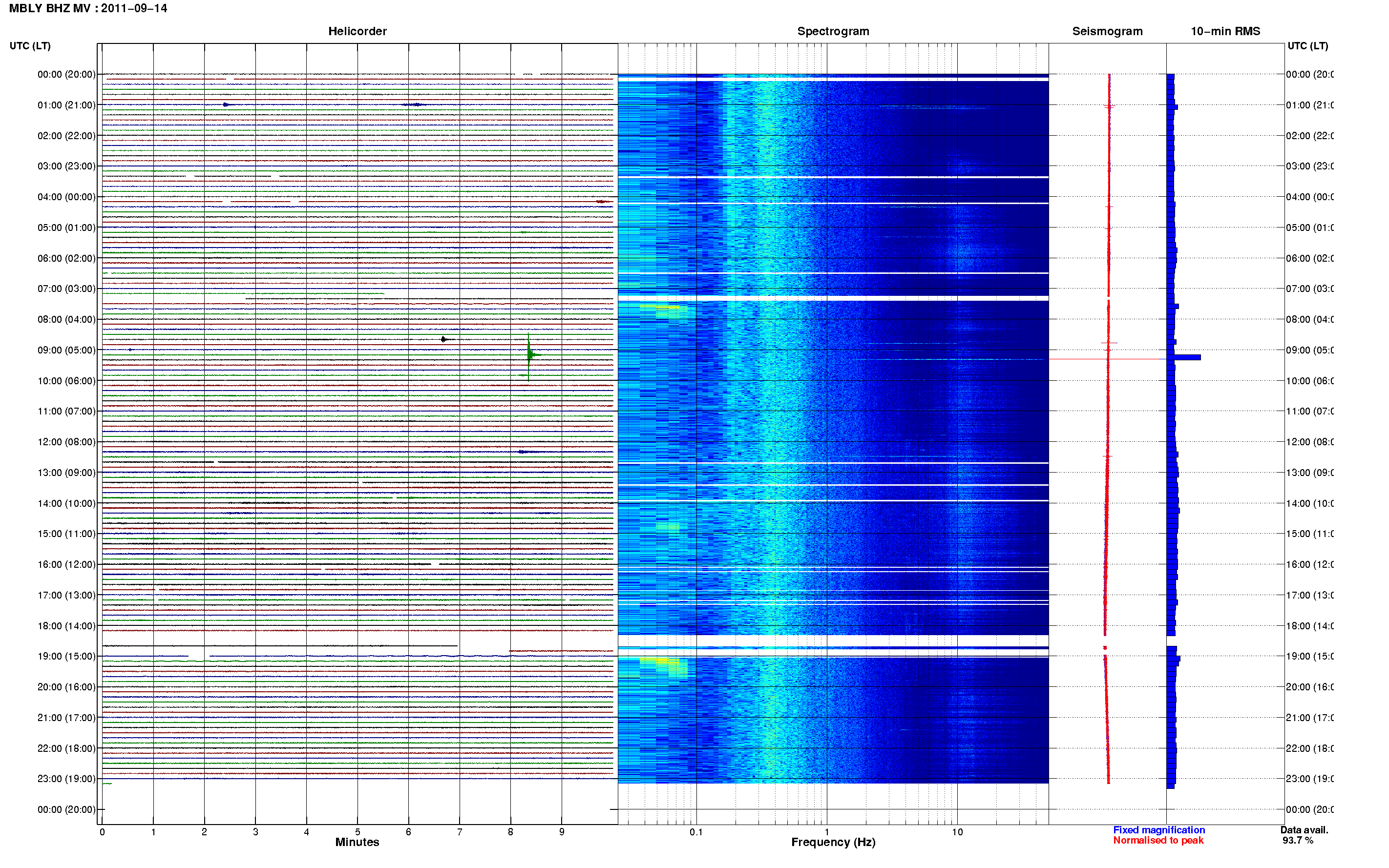This screenshot has height=868, width=1389.
Task: Click the left 05:00 (01:00) time label
Action: click(66, 228)
